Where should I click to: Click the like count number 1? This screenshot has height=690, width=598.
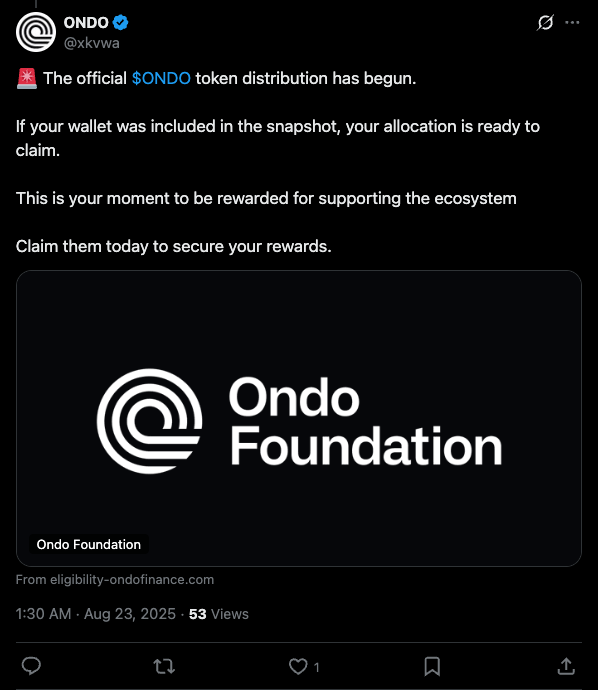(316, 668)
